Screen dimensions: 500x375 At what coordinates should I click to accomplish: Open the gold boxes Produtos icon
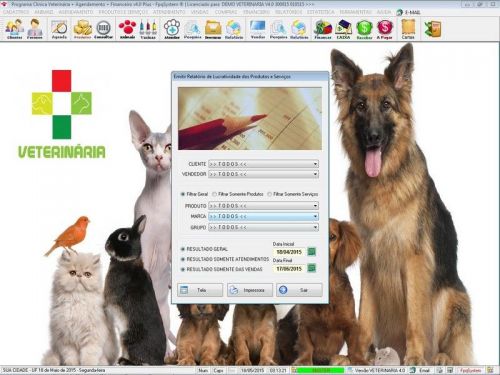tap(82, 29)
